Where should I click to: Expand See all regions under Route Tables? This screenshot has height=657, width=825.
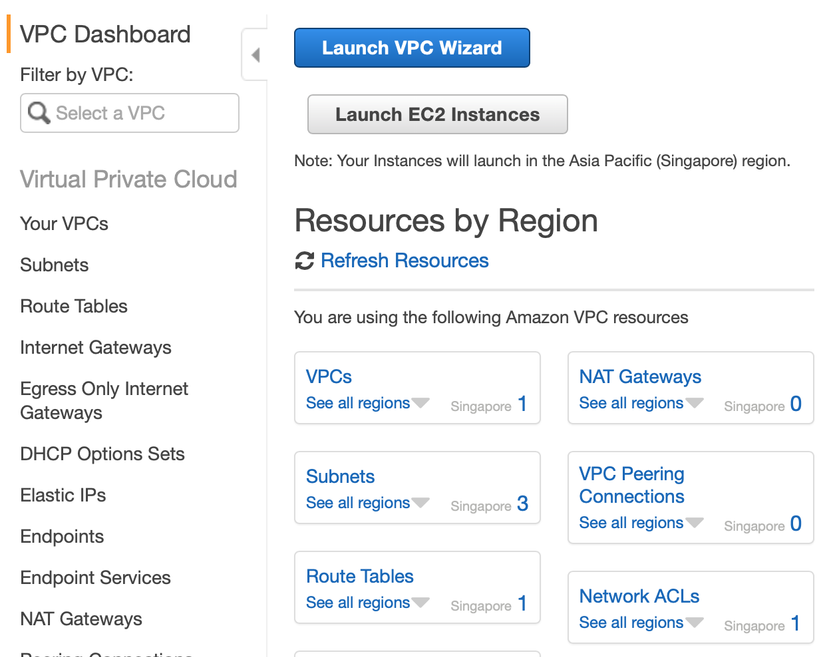pos(367,603)
